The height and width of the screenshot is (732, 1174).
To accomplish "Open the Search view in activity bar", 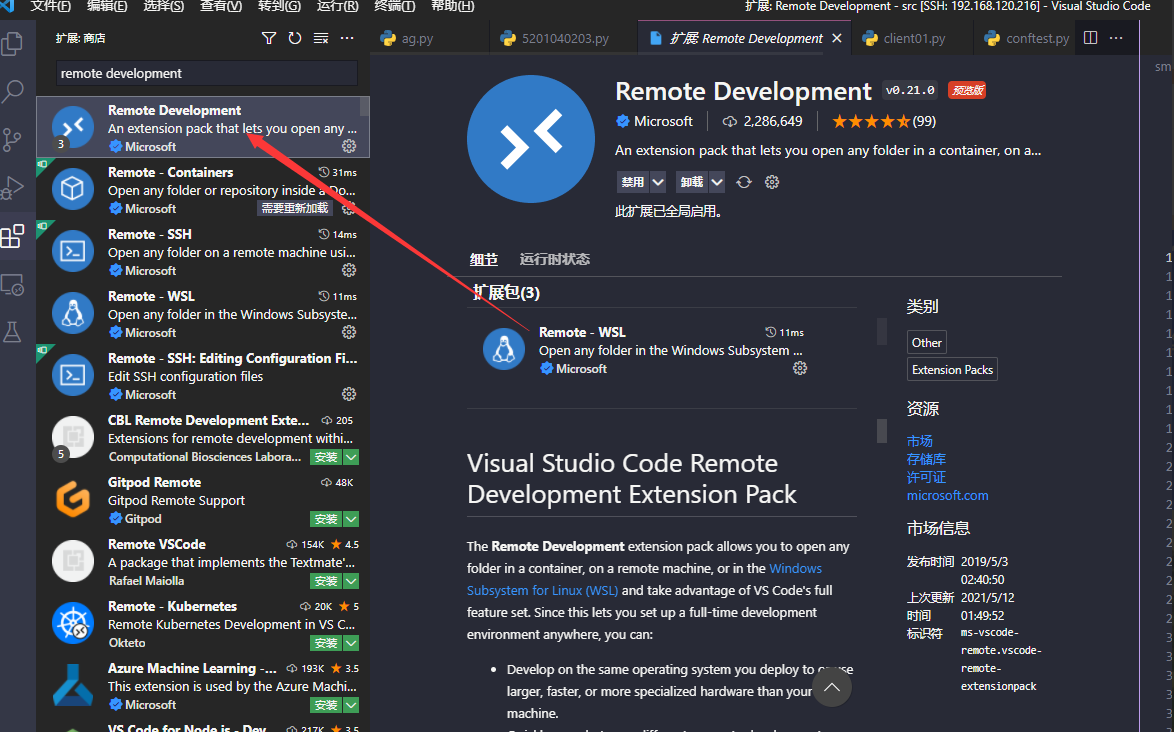I will tap(13, 91).
